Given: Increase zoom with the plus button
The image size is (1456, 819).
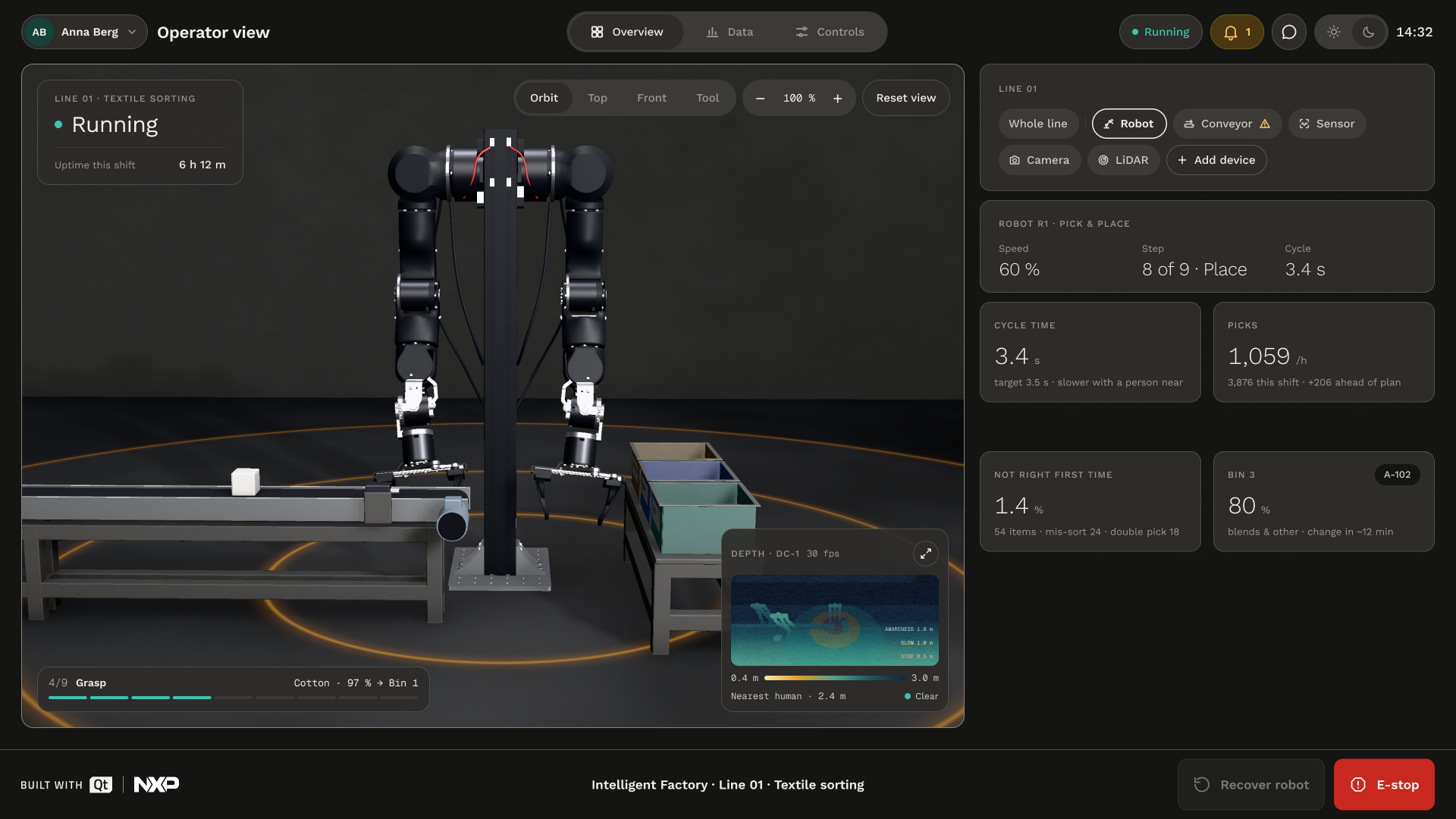Looking at the screenshot, I should click(837, 99).
